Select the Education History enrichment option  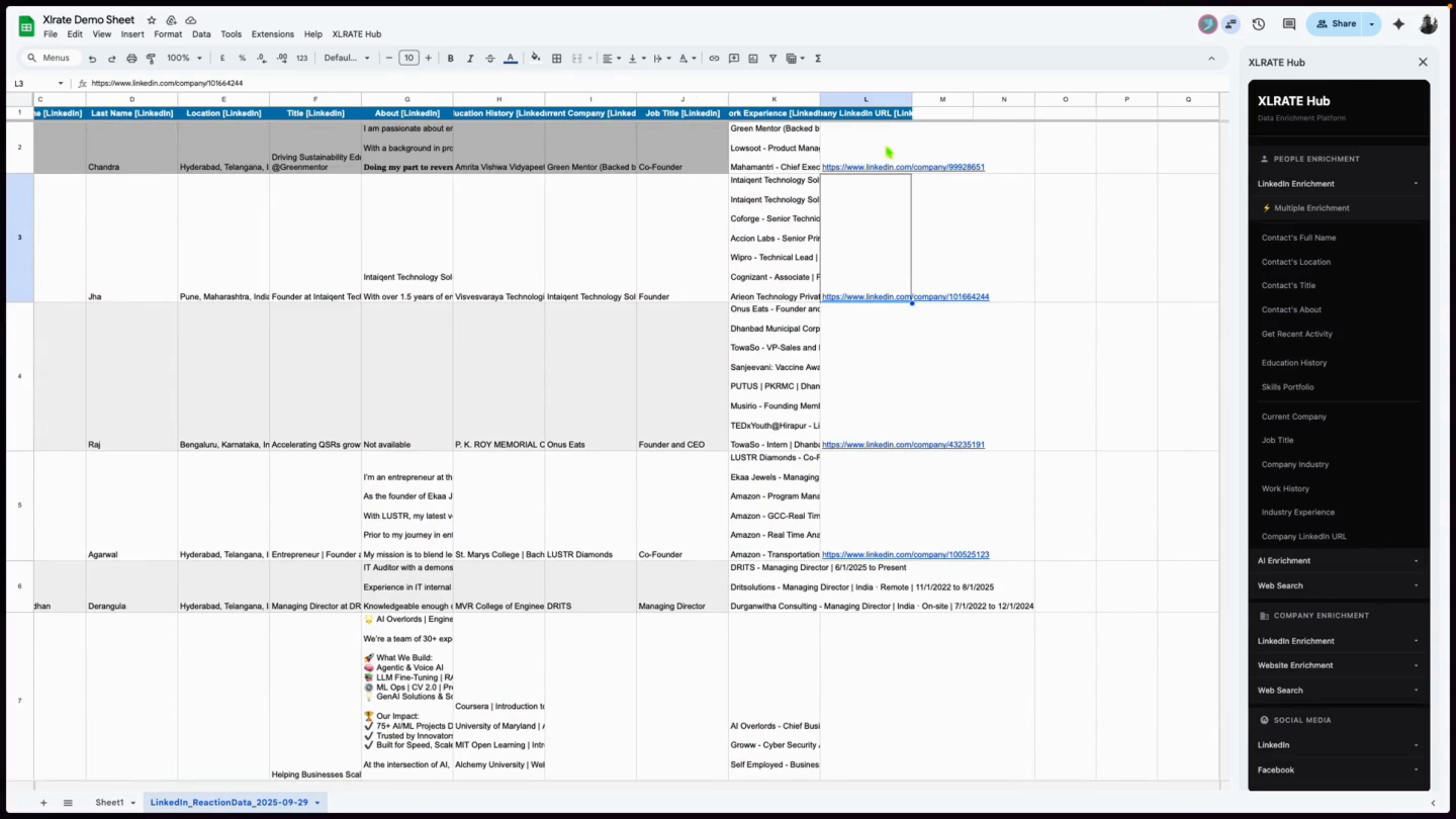tap(1294, 362)
